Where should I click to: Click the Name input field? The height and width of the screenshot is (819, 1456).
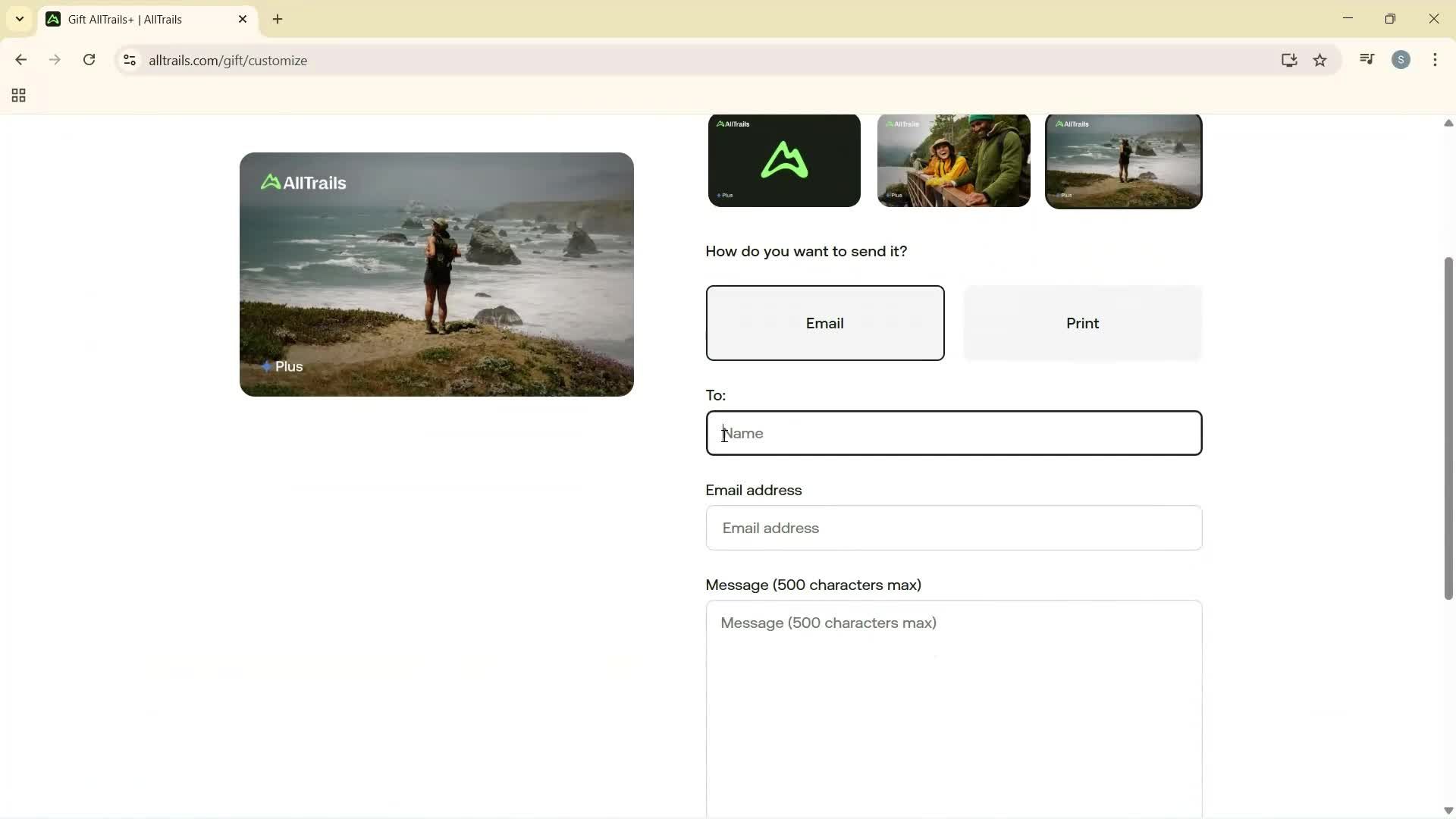[953, 433]
